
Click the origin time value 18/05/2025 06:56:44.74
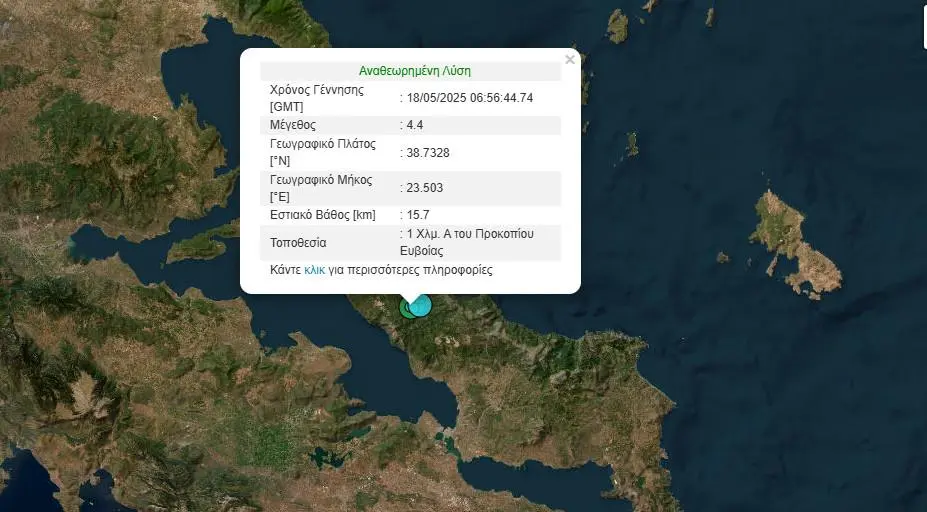469,98
